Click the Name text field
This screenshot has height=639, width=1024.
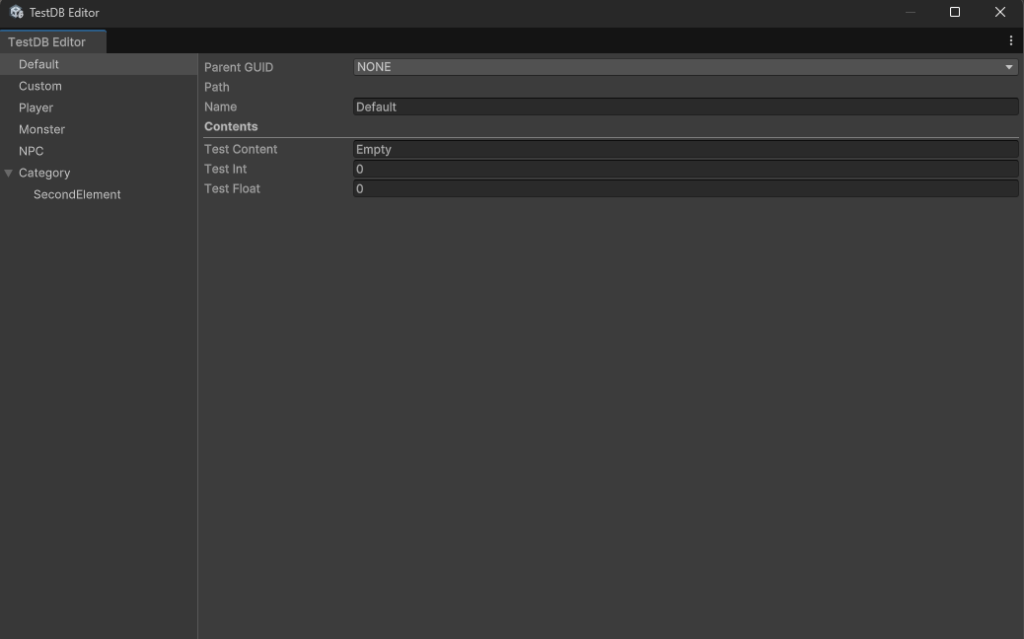(x=685, y=107)
